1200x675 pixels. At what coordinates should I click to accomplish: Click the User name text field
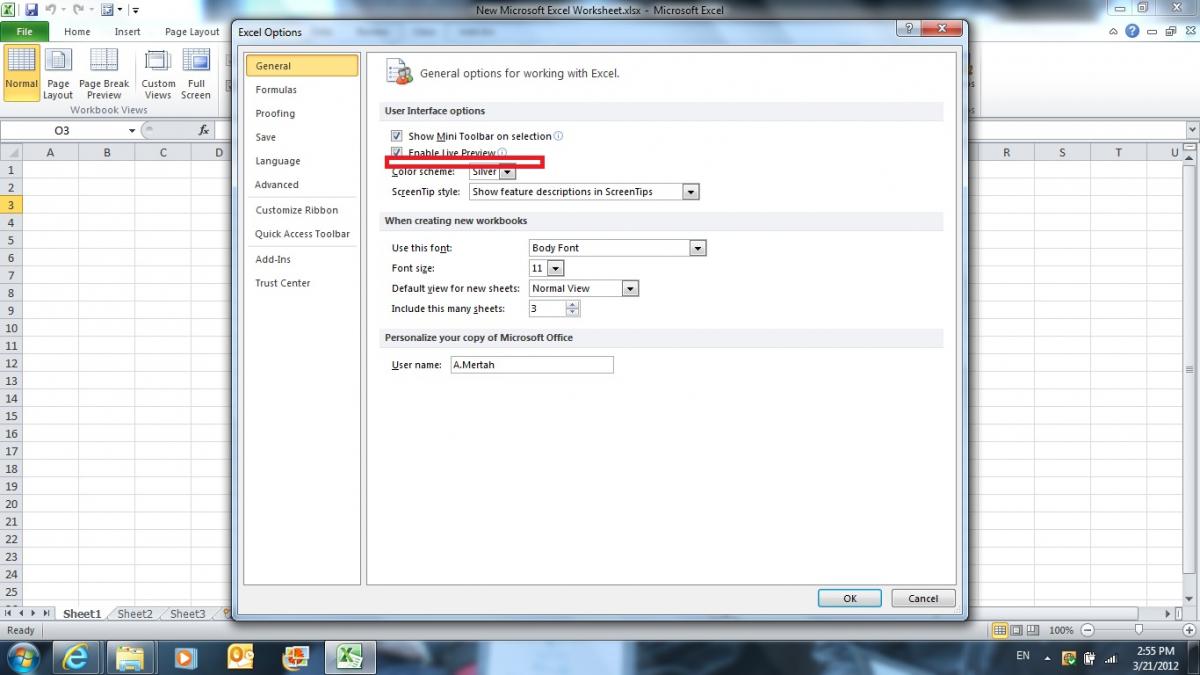tap(531, 365)
